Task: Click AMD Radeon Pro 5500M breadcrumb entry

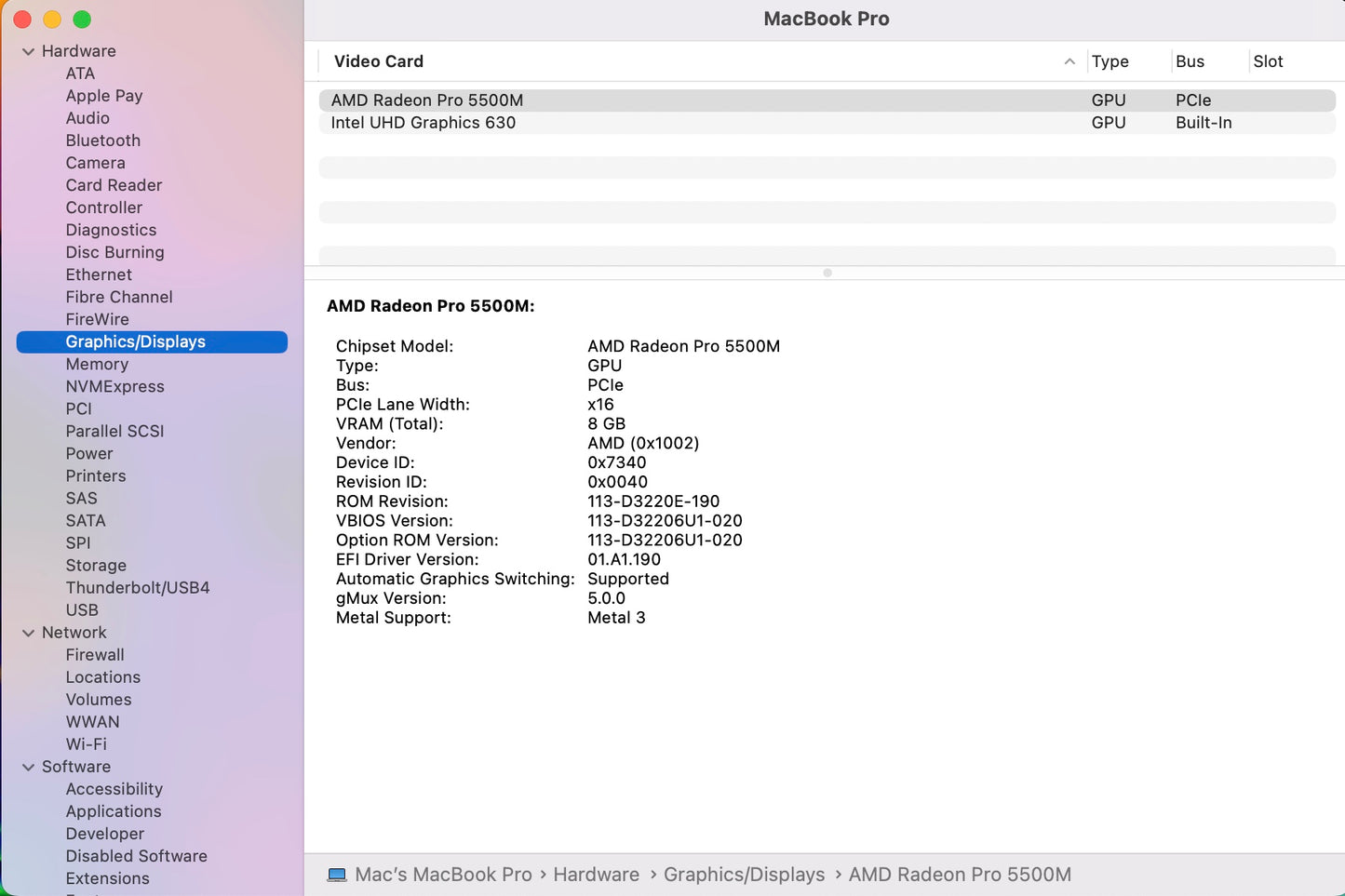Action: tap(960, 875)
